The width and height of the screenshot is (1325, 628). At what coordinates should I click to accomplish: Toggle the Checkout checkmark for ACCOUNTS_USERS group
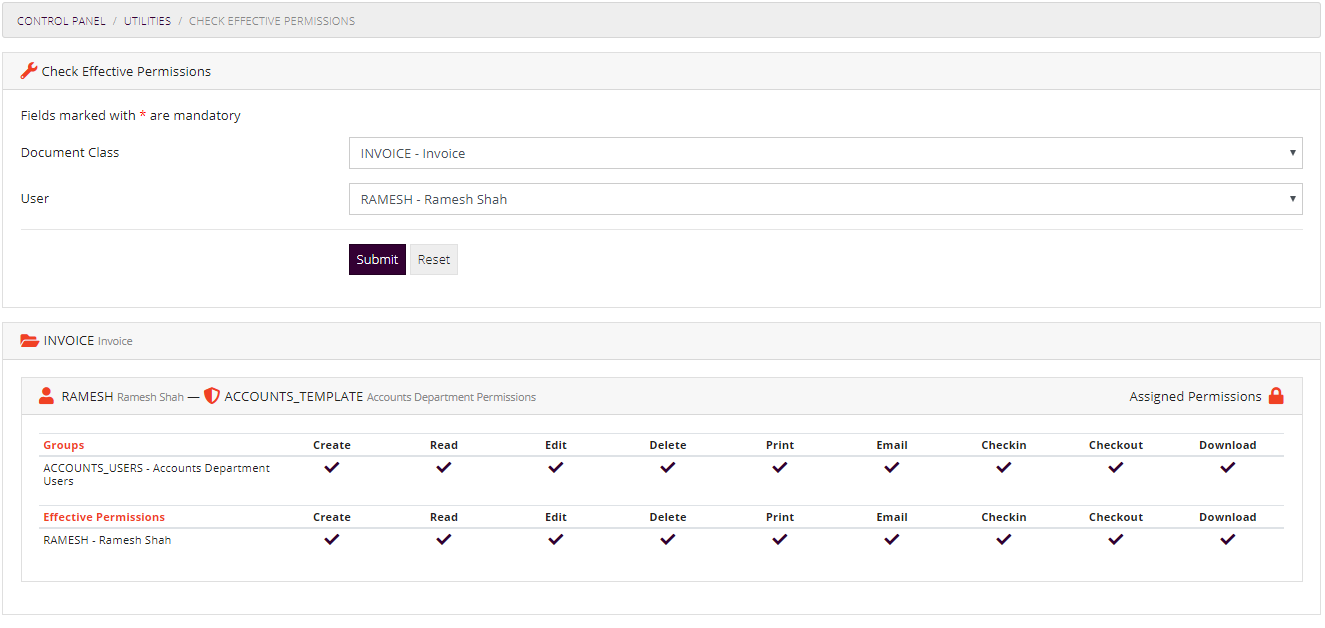pos(1115,467)
